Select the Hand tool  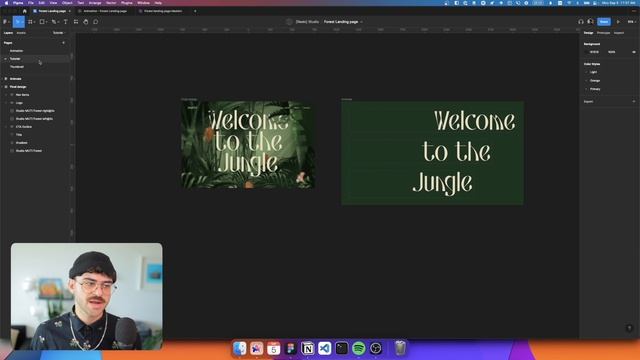point(86,22)
